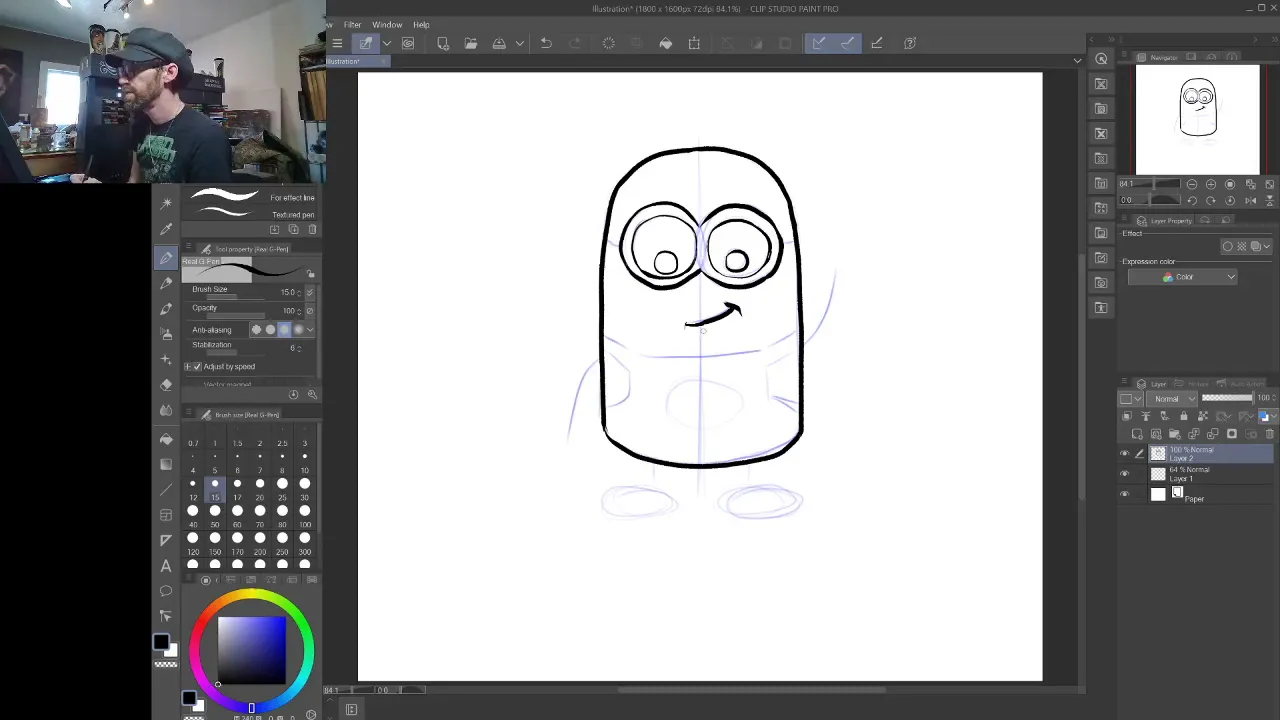The image size is (1280, 720).
Task: Click the Clear (spinner) icon in command bar
Action: [608, 43]
